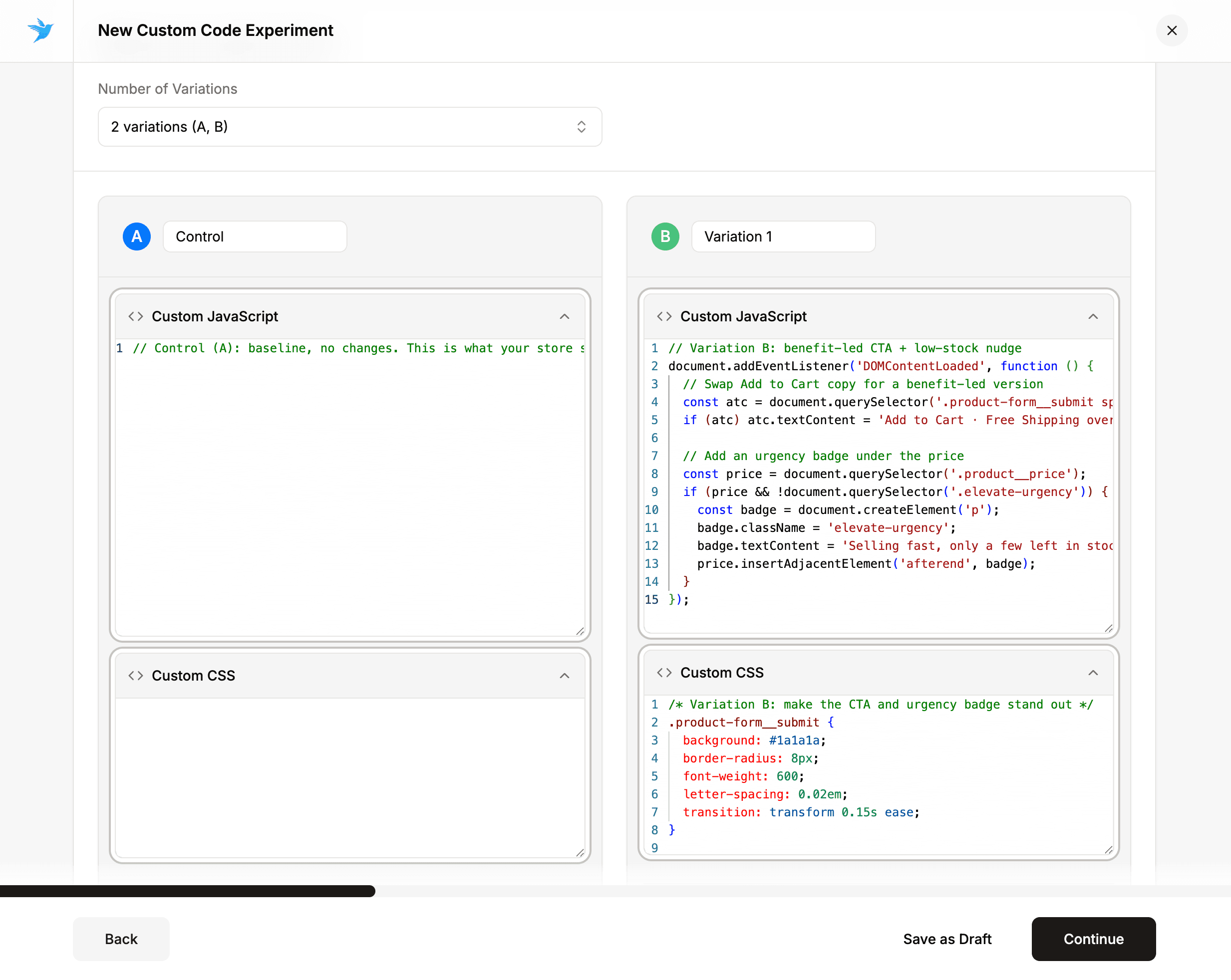Collapse Variation 1's Custom CSS section

pyautogui.click(x=1093, y=672)
